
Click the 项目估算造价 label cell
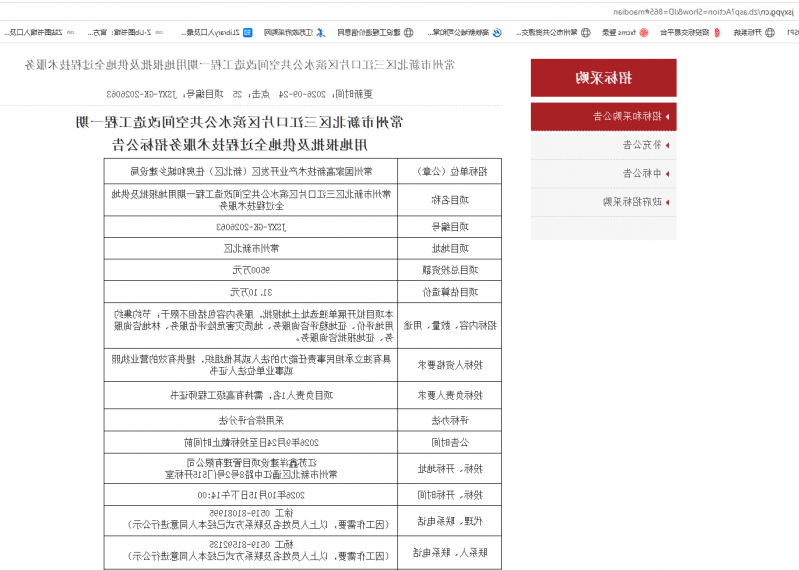pyautogui.click(x=449, y=292)
